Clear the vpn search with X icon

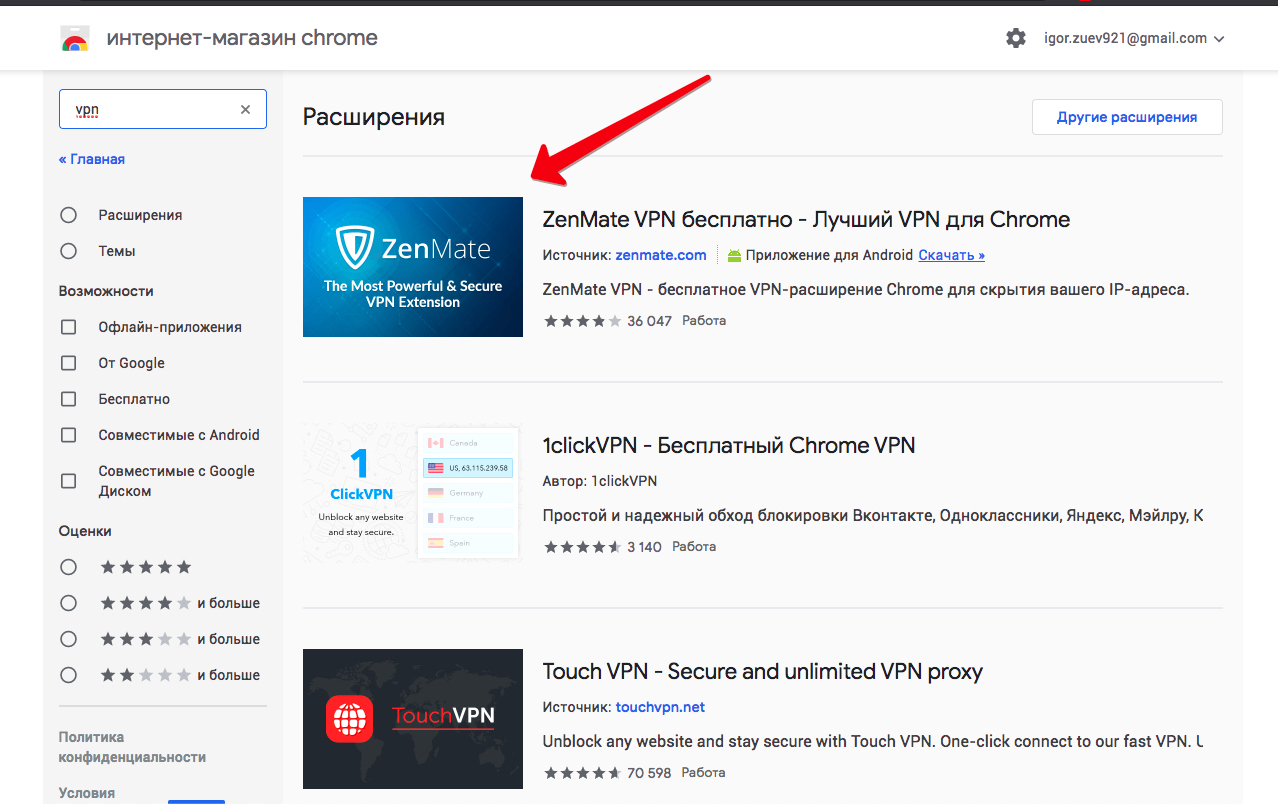(245, 110)
